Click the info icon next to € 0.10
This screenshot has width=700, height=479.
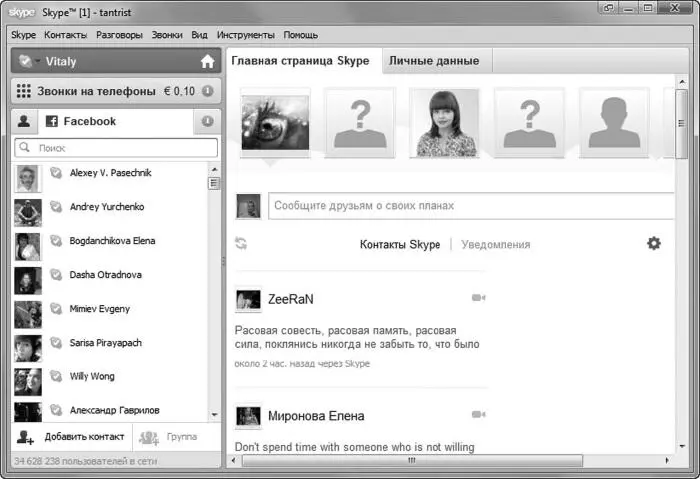(208, 91)
